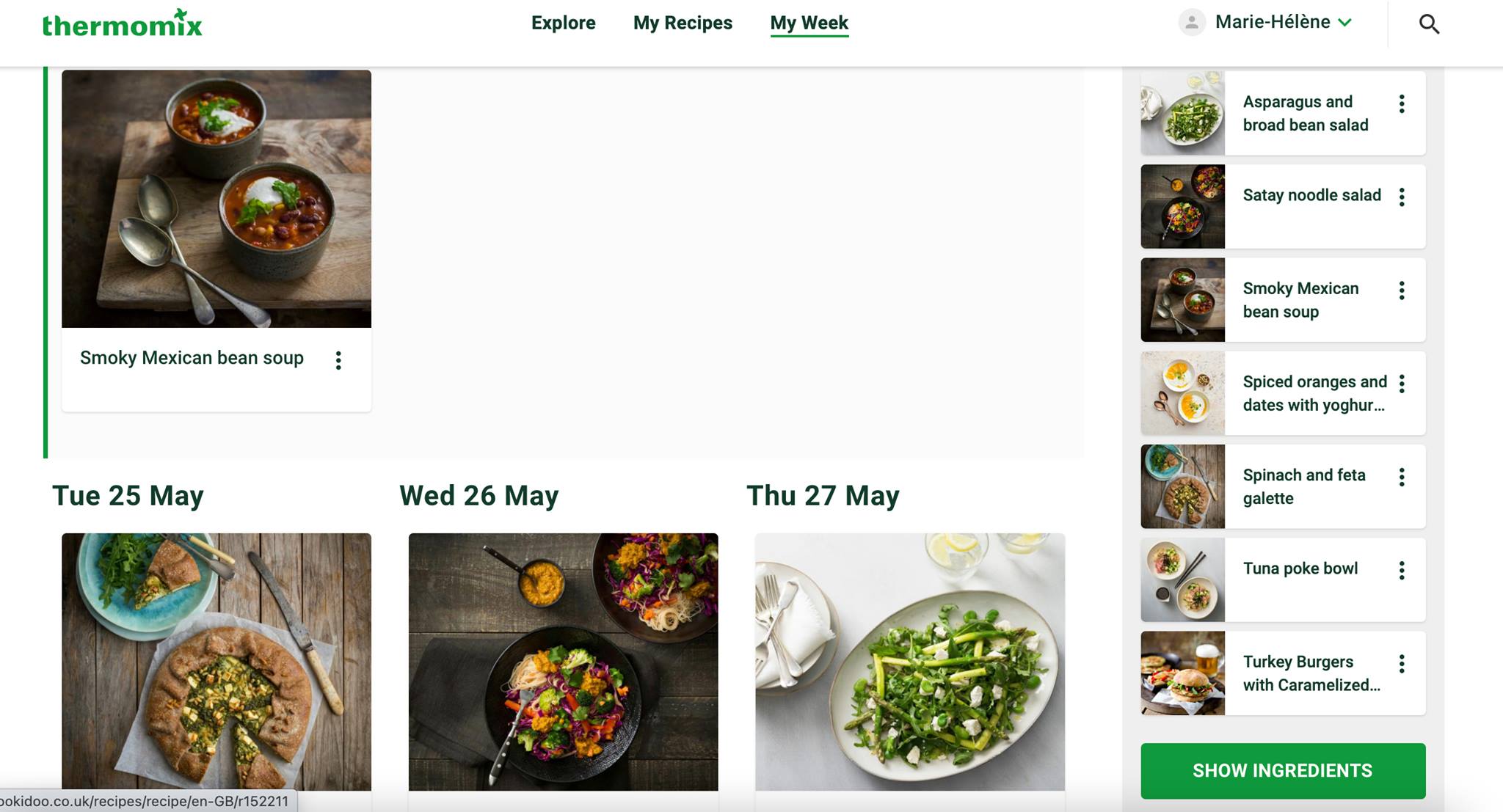Select the My Week tab

coord(809,23)
